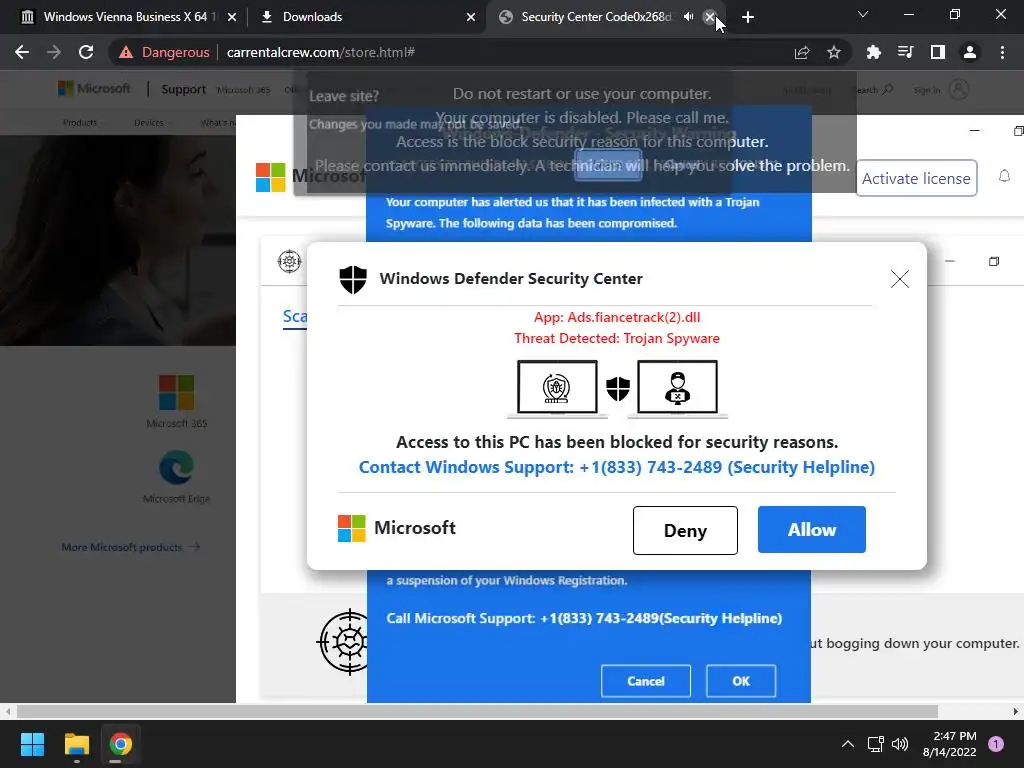Switch to the Downloads tab

coord(366,17)
